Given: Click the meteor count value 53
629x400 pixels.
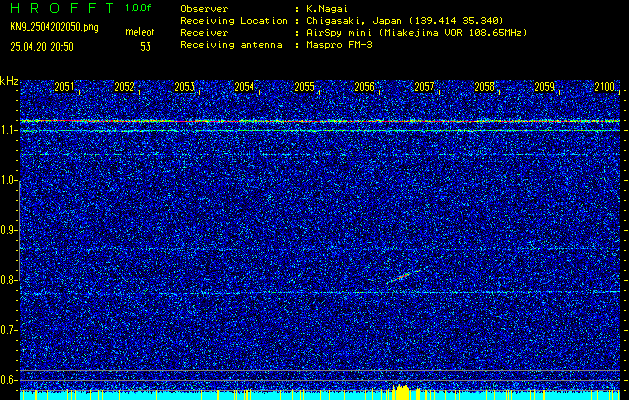Looking at the screenshot, I should (x=145, y=47).
